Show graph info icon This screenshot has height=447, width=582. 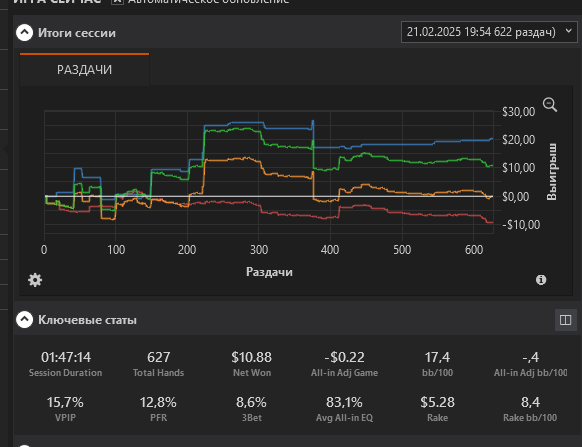coord(541,280)
